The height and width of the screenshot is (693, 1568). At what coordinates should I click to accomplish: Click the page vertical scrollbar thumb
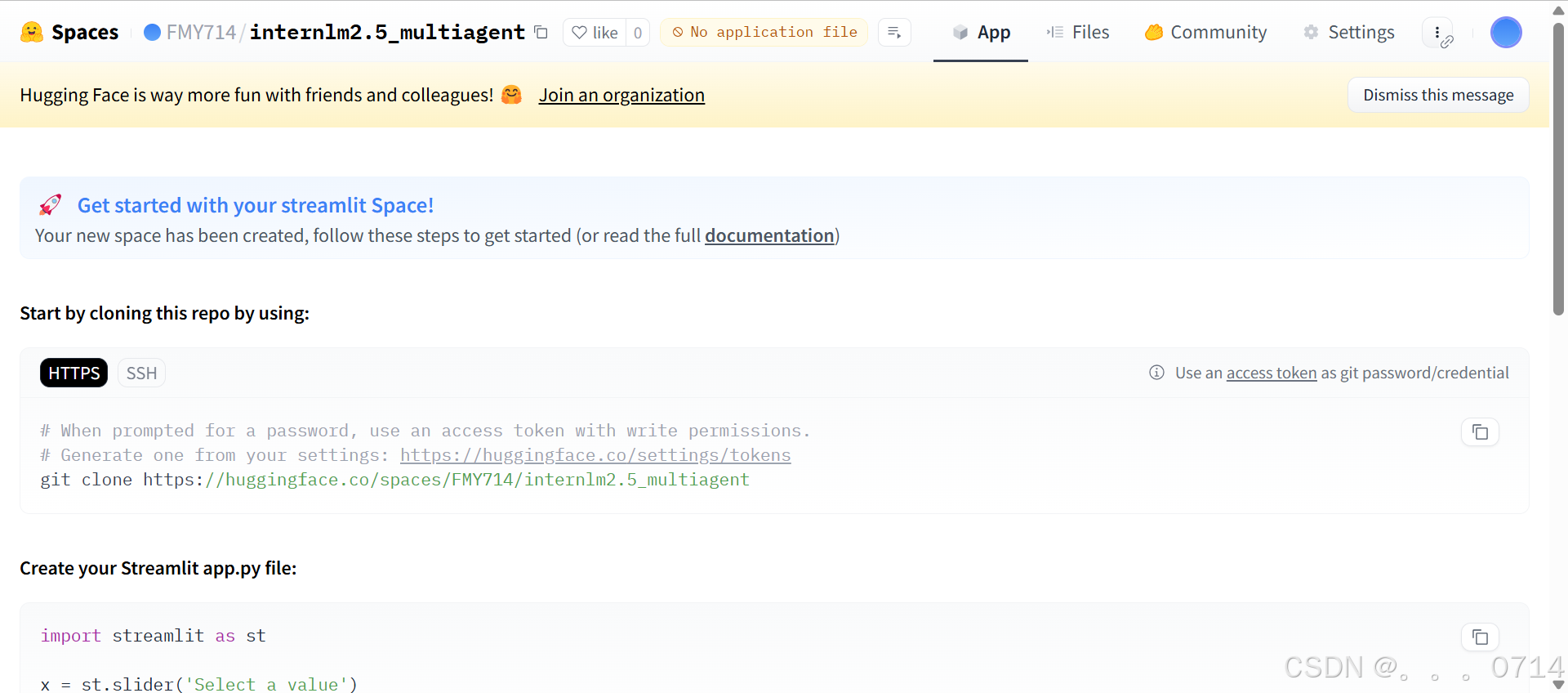pos(1558,168)
